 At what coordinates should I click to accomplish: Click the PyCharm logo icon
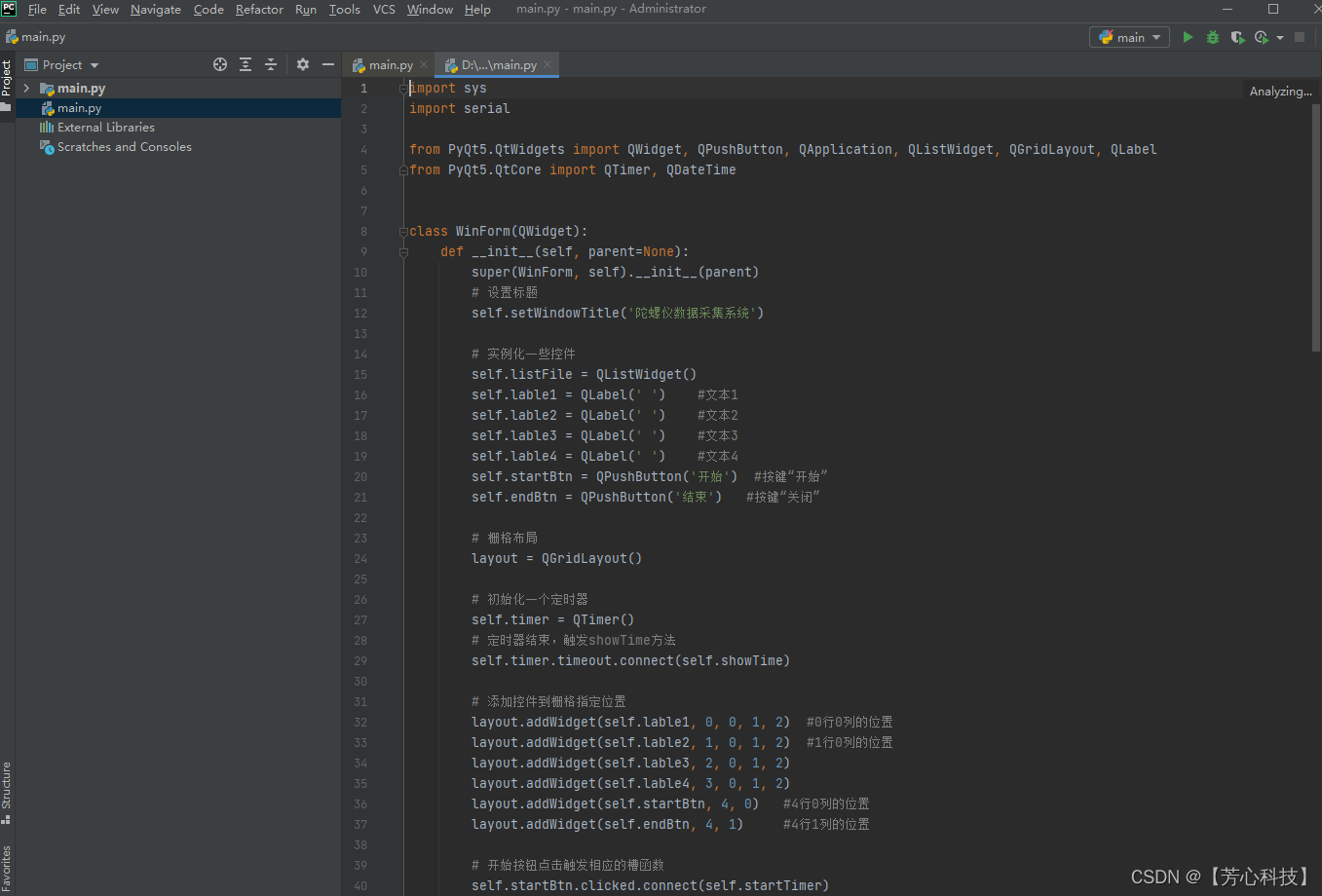click(x=9, y=9)
